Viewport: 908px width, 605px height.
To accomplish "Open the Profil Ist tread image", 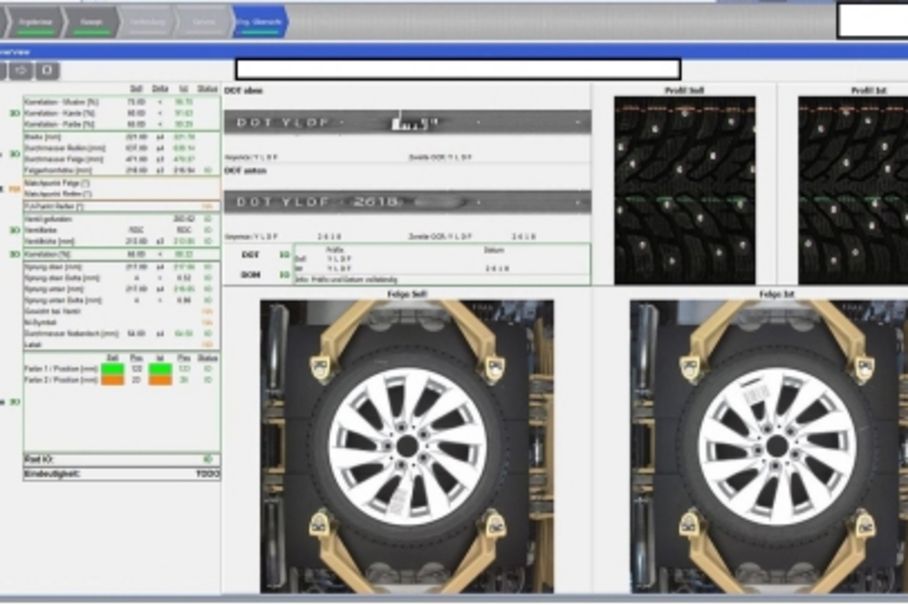I will coord(853,190).
